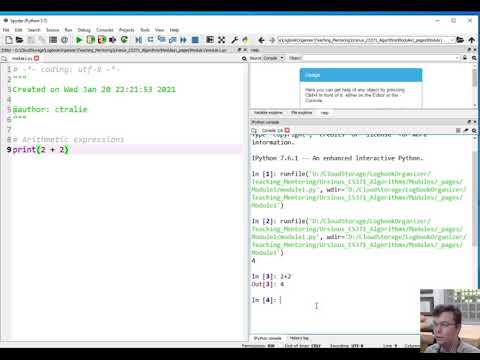The image size is (480, 360).
Task: Open the PYTHONPATH manager icon
Action: click(246, 40)
